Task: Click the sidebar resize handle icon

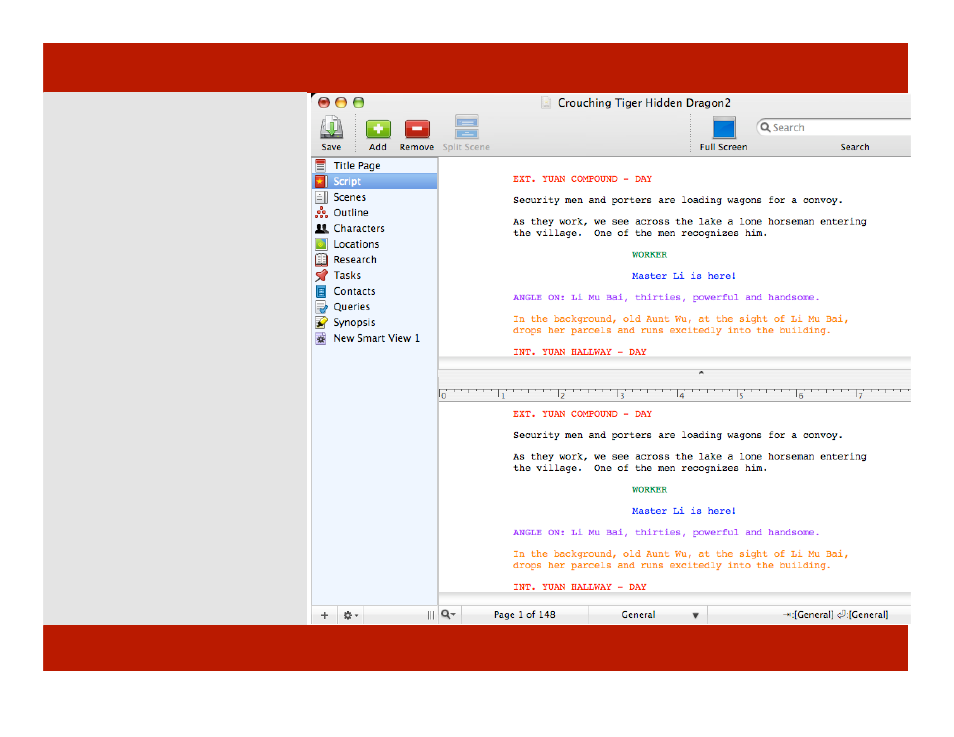Action: point(431,615)
